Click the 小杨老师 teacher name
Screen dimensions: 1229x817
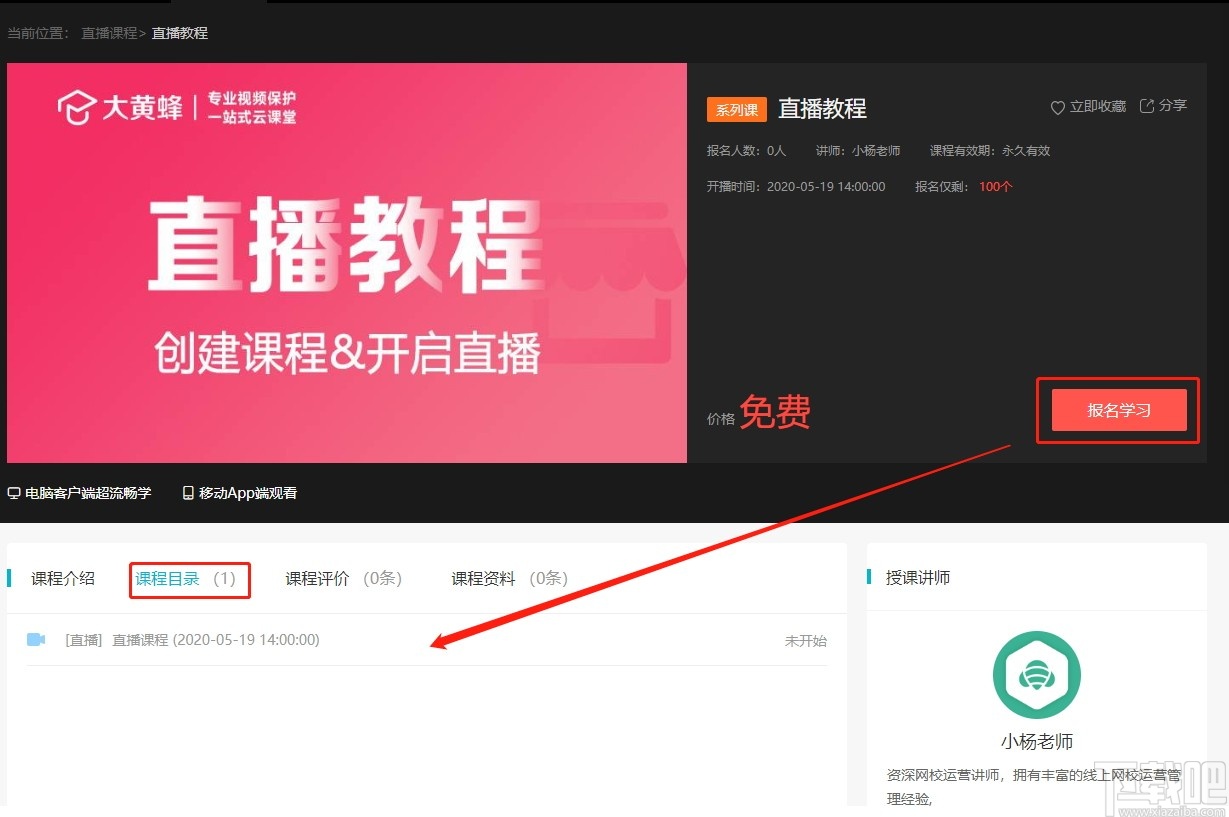(x=1035, y=740)
